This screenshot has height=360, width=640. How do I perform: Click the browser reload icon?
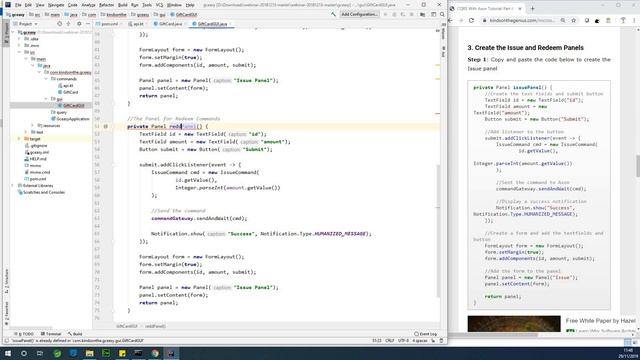point(471,20)
